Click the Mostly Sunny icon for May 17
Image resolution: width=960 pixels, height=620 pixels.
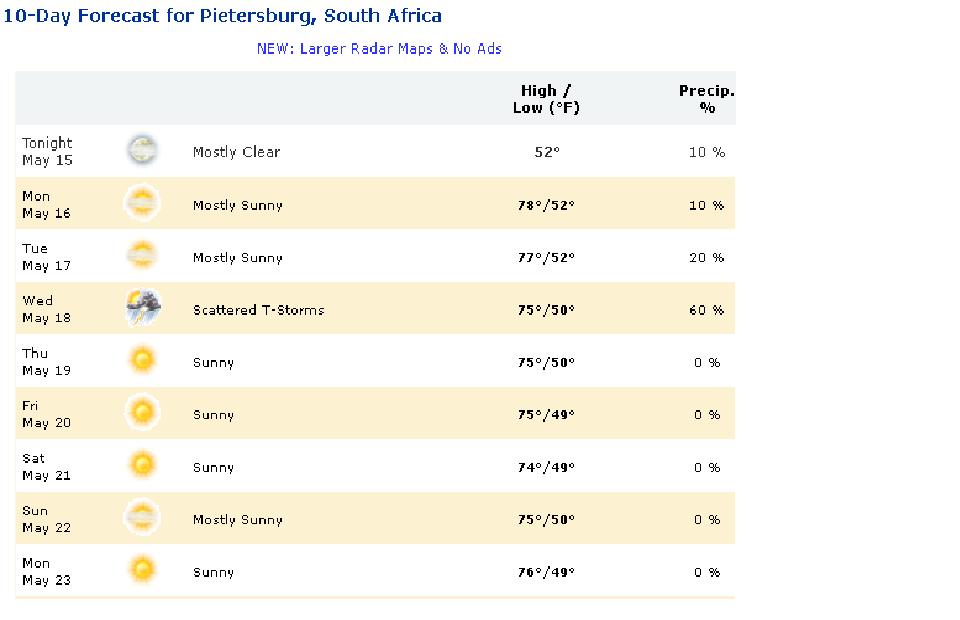point(142,256)
